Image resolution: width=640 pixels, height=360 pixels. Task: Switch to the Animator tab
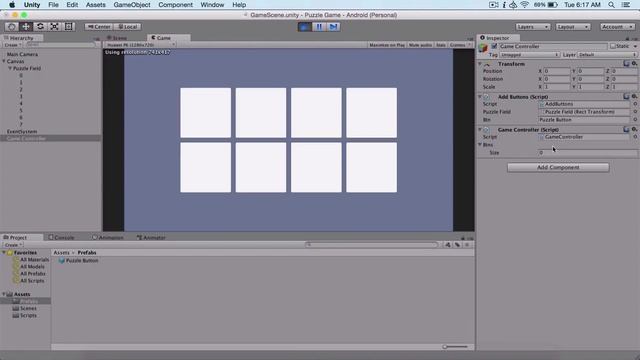pos(151,237)
